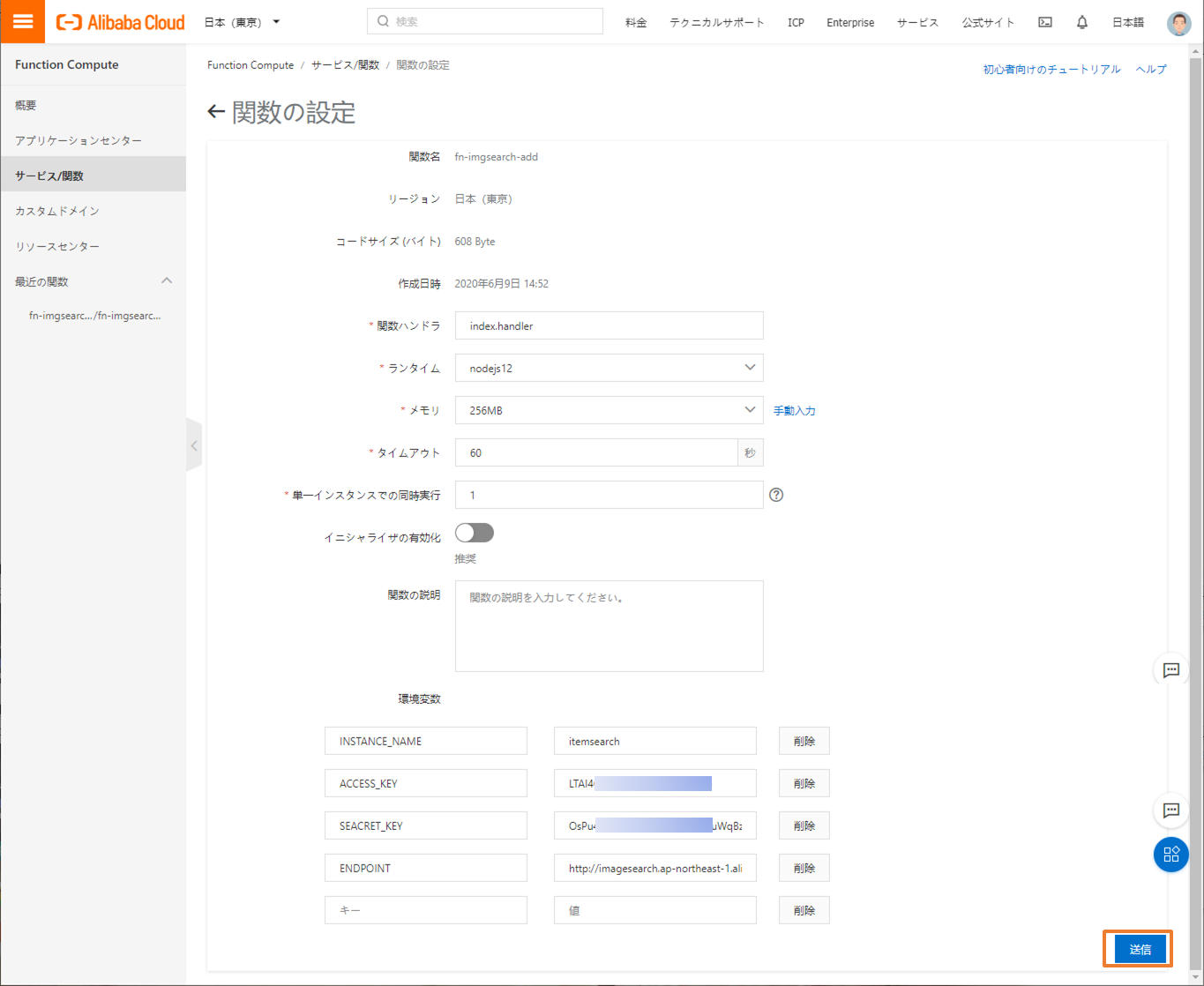1204x986 pixels.
Task: Open 初心者向けのチュートリアル link
Action: point(1052,69)
